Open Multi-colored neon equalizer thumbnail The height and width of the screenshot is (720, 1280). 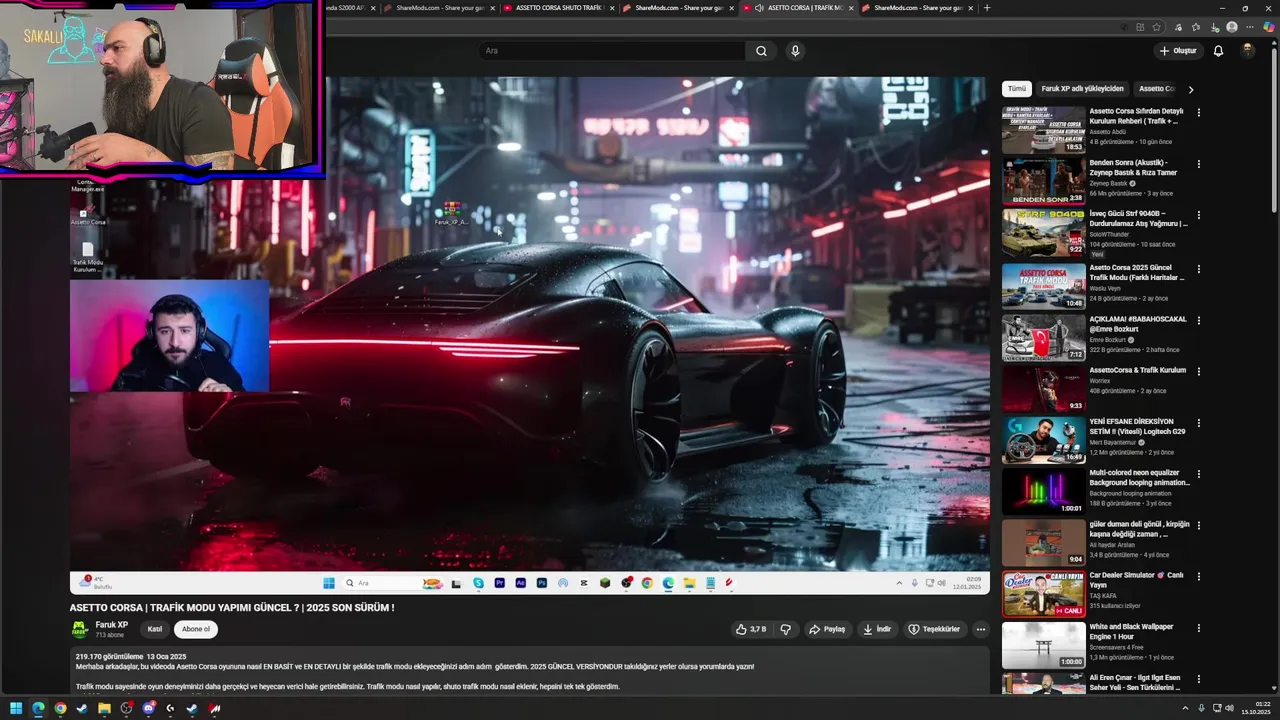coord(1044,491)
